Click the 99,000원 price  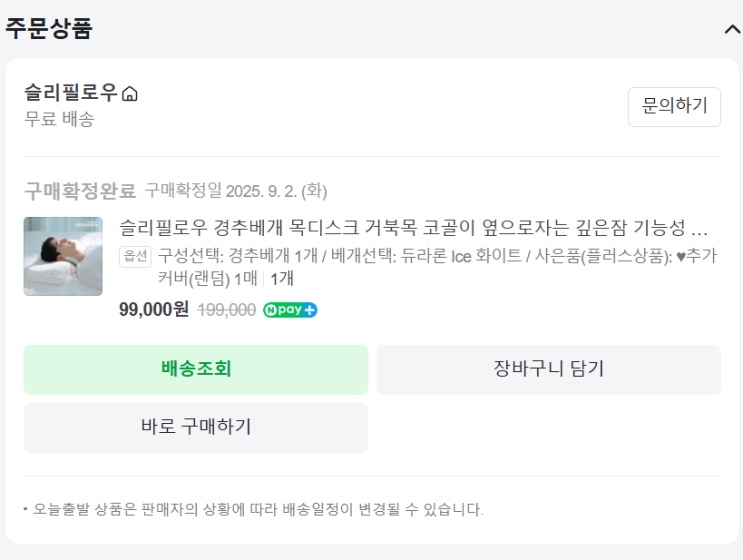pos(153,309)
